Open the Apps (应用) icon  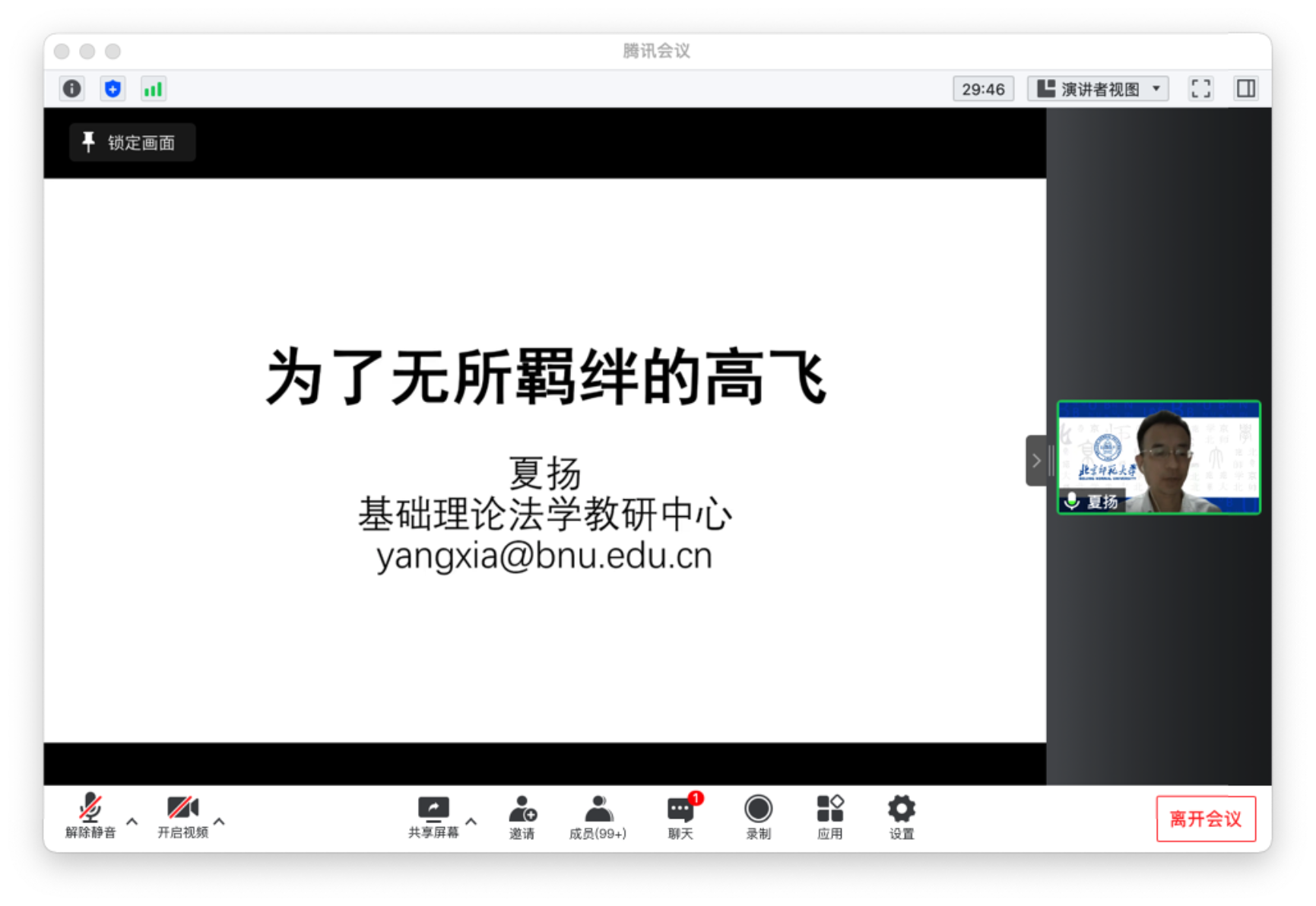tap(829, 817)
